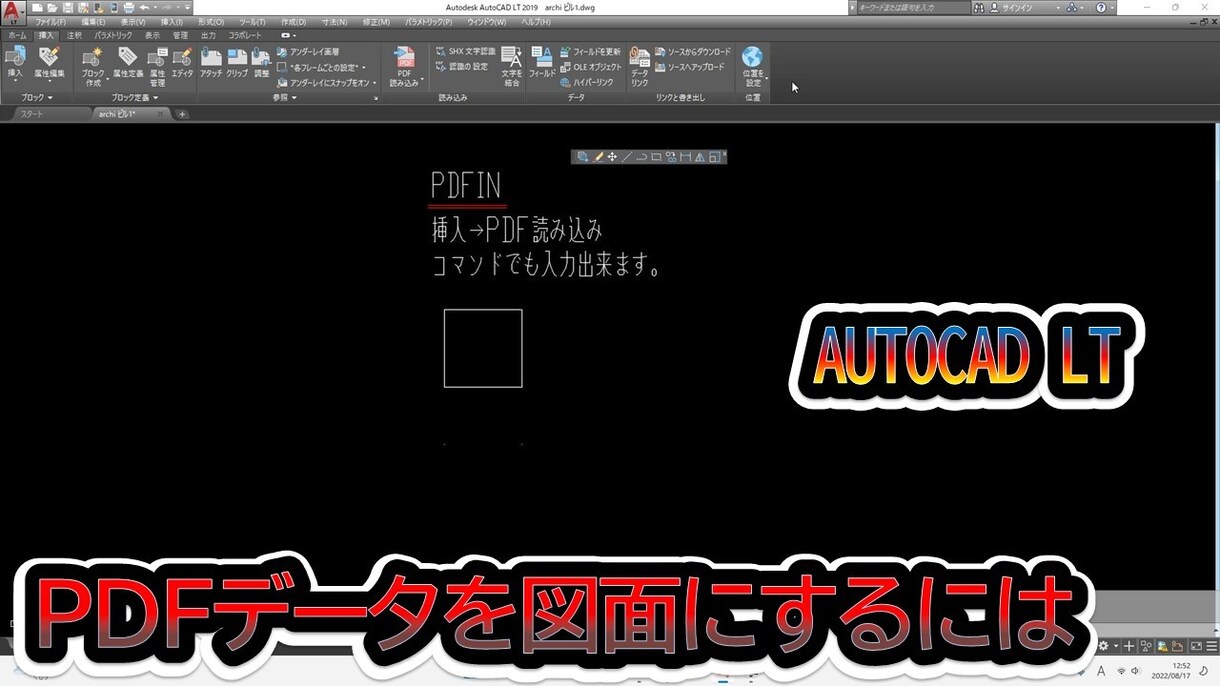The height and width of the screenshot is (686, 1220).
Task: Click the Define Attributes (属性定義) icon
Action: pyautogui.click(x=127, y=60)
